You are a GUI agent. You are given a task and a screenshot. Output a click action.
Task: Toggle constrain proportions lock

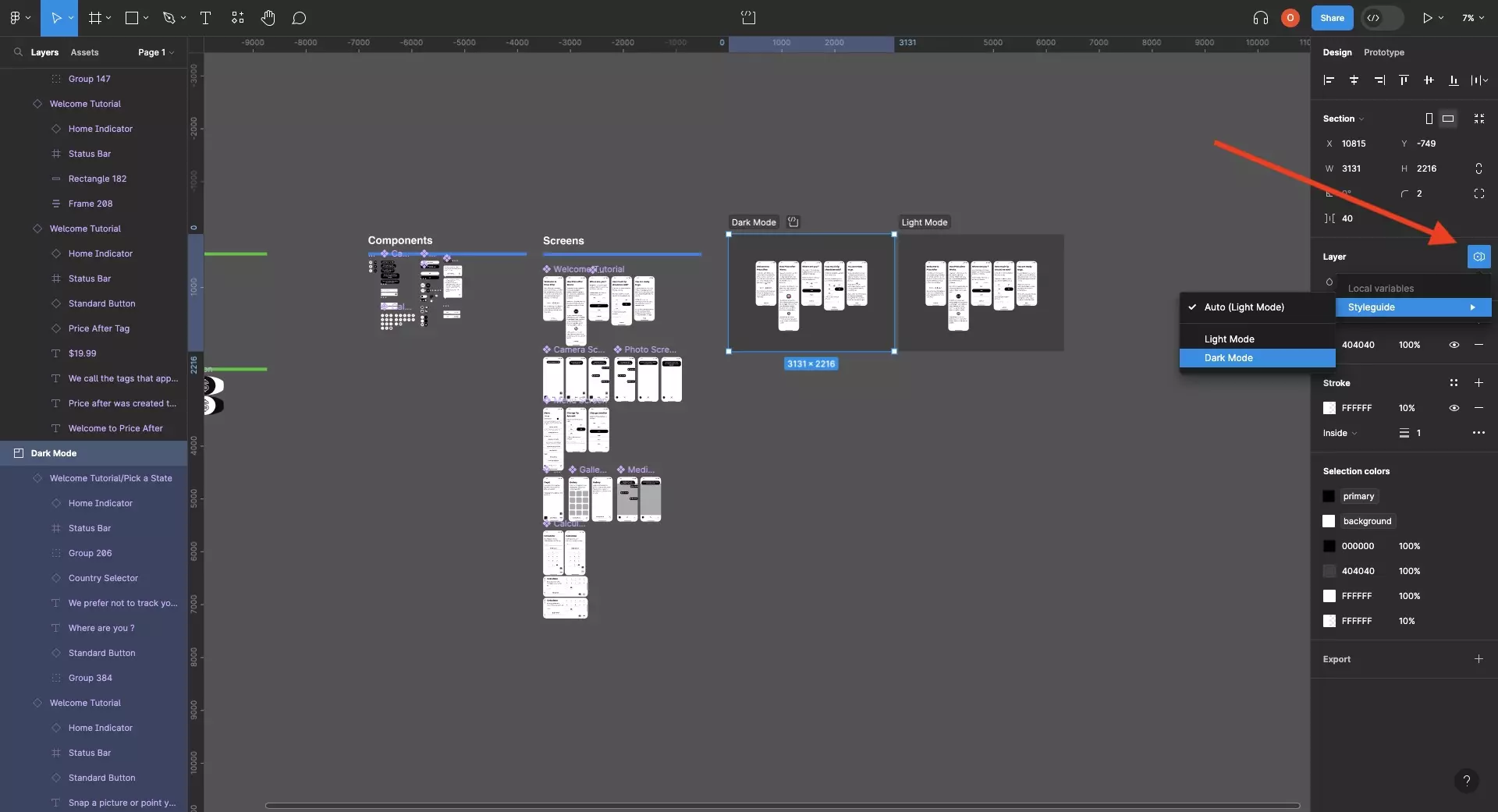click(x=1478, y=168)
